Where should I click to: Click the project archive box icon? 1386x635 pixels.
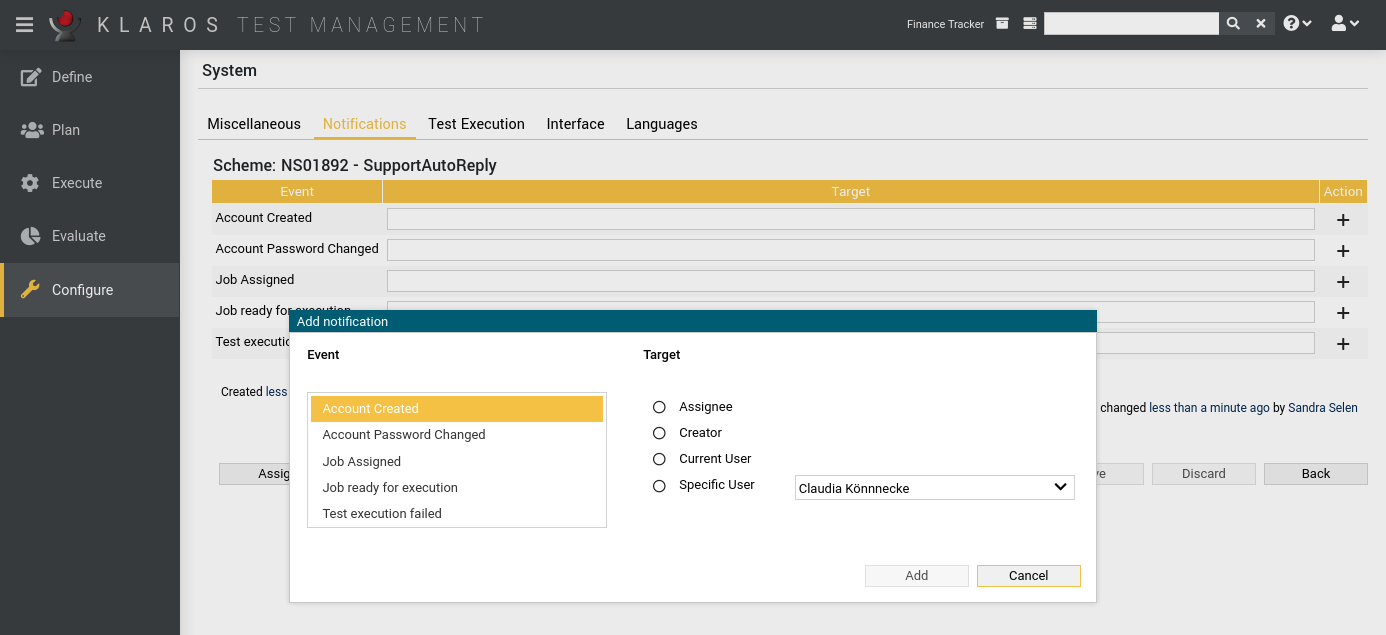pyautogui.click(x=1002, y=24)
